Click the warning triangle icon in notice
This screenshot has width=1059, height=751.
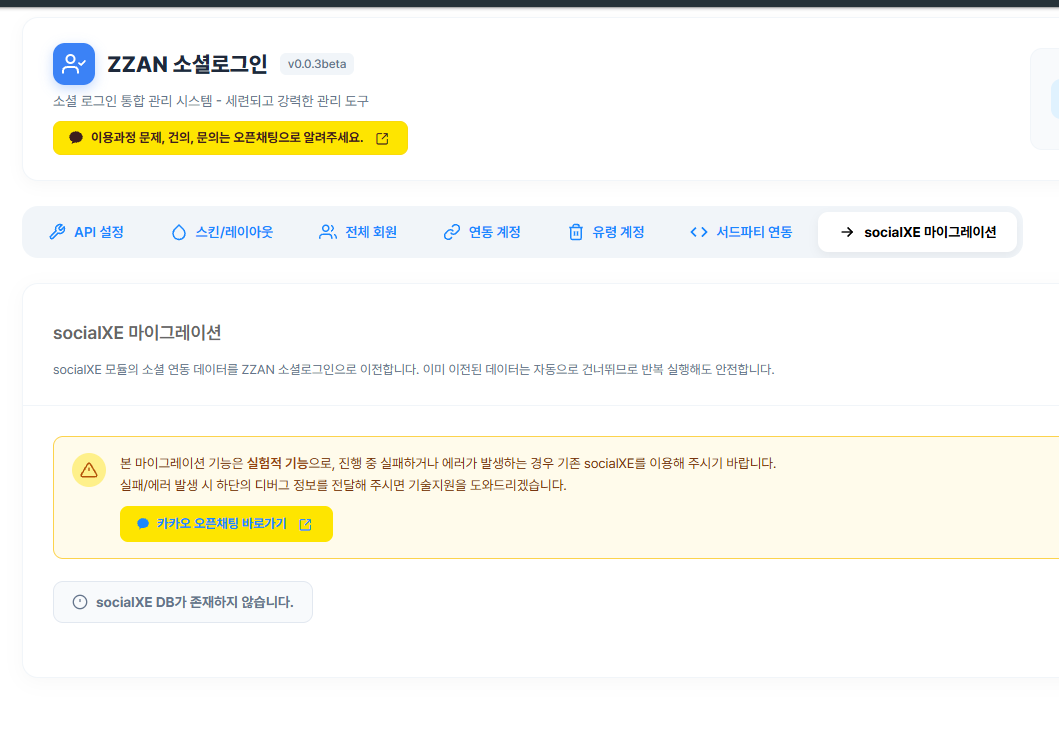point(89,470)
